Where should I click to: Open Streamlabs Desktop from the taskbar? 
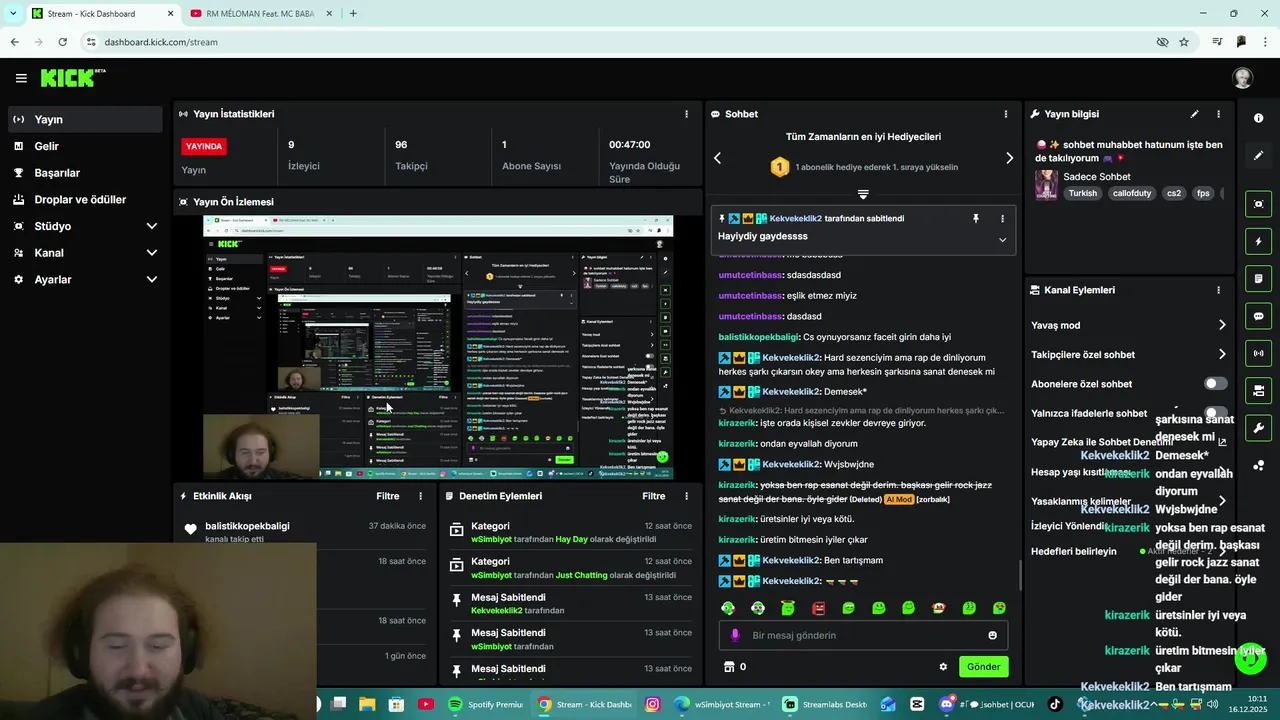(x=825, y=704)
